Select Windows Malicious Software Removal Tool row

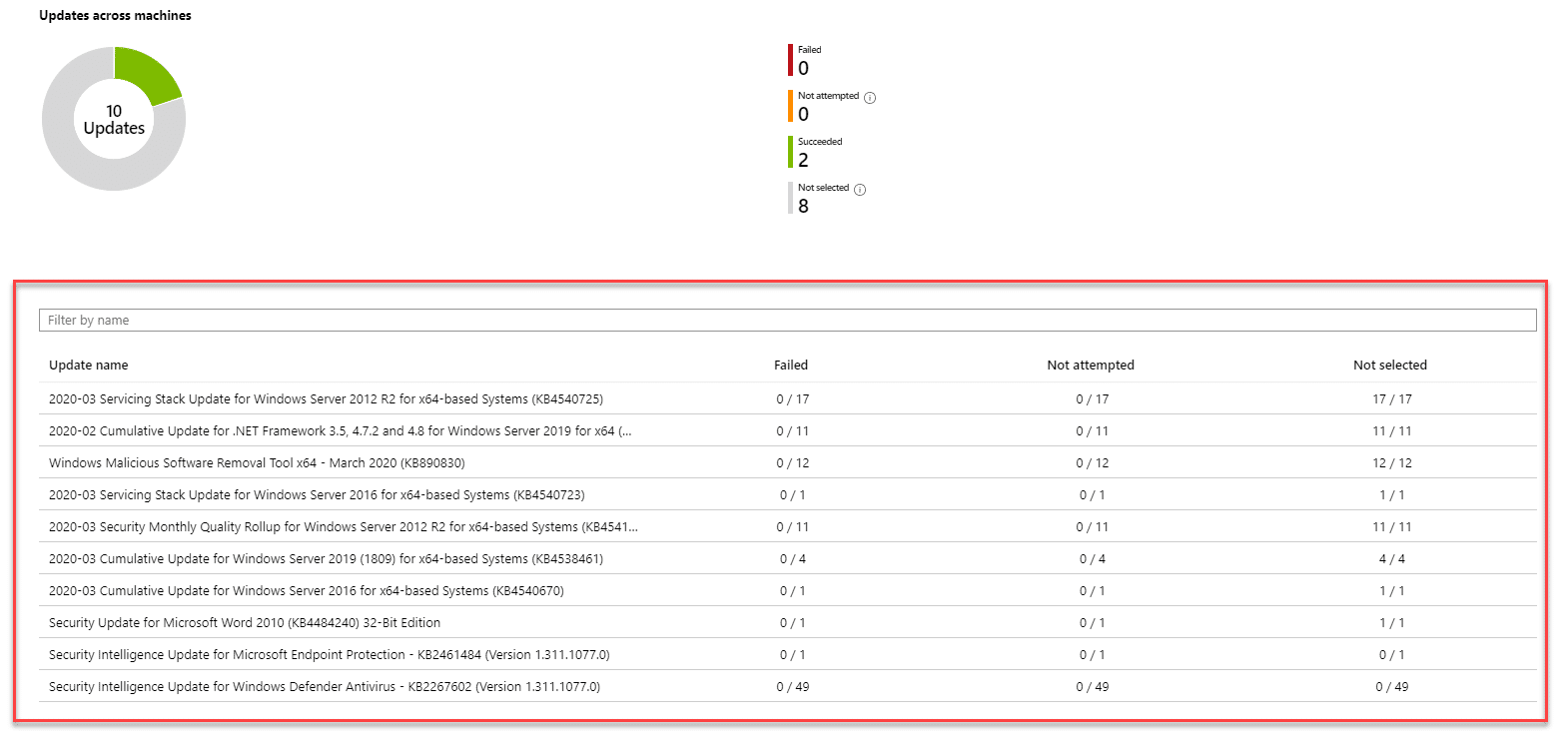coord(787,462)
